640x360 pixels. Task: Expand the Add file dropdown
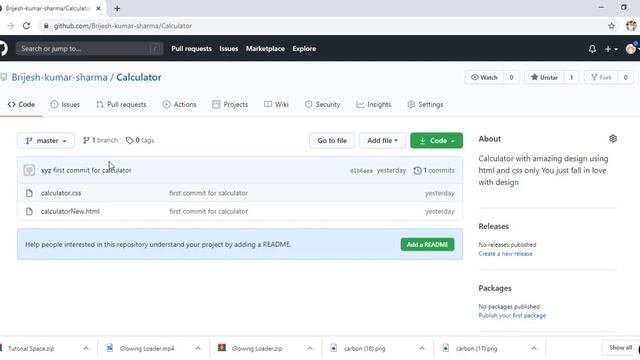[x=382, y=141]
